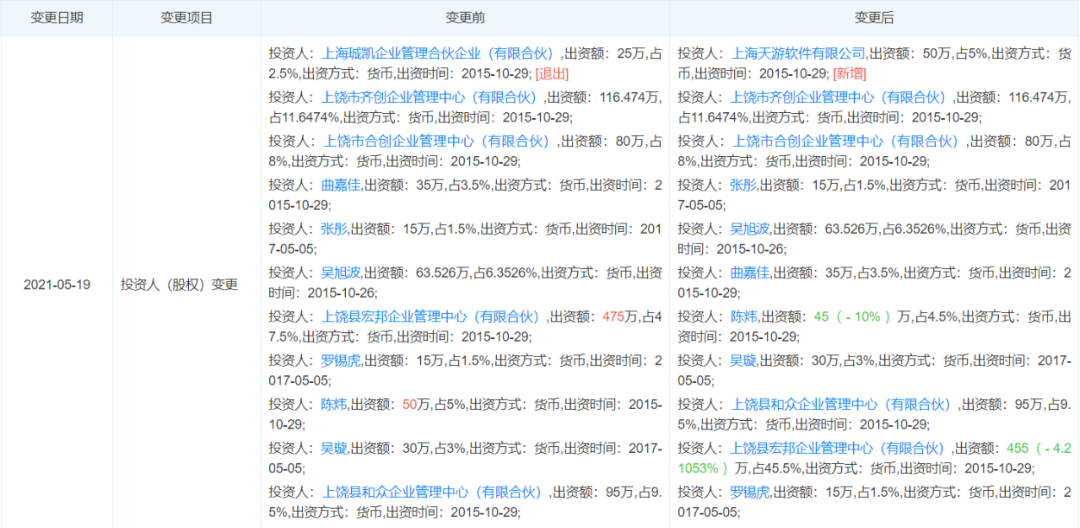The height and width of the screenshot is (528, 1080).
Task: Open 上饶市合创企业管理中心 link in 变更后 column
Action: coord(846,142)
